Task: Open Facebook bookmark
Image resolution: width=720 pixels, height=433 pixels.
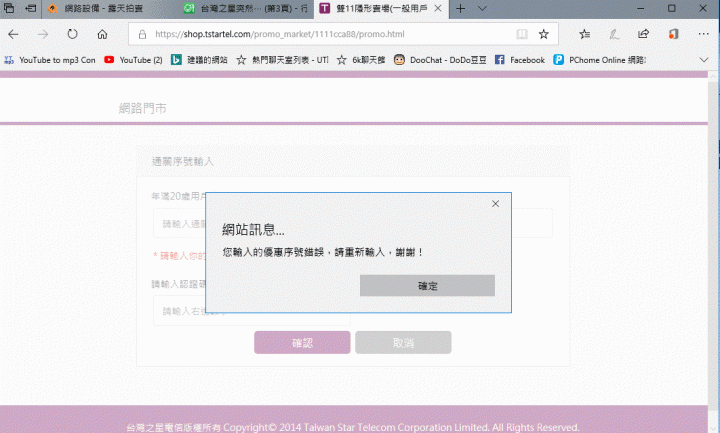Action: point(519,60)
